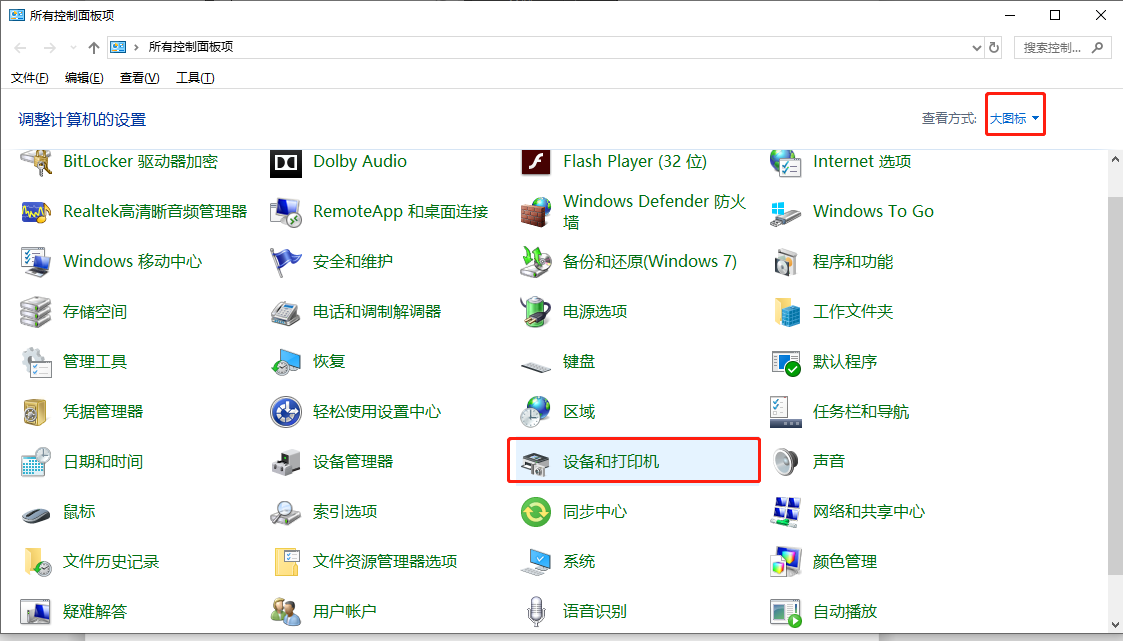
Task: Open the 查看方式 大图标 dropdown
Action: (x=1014, y=119)
